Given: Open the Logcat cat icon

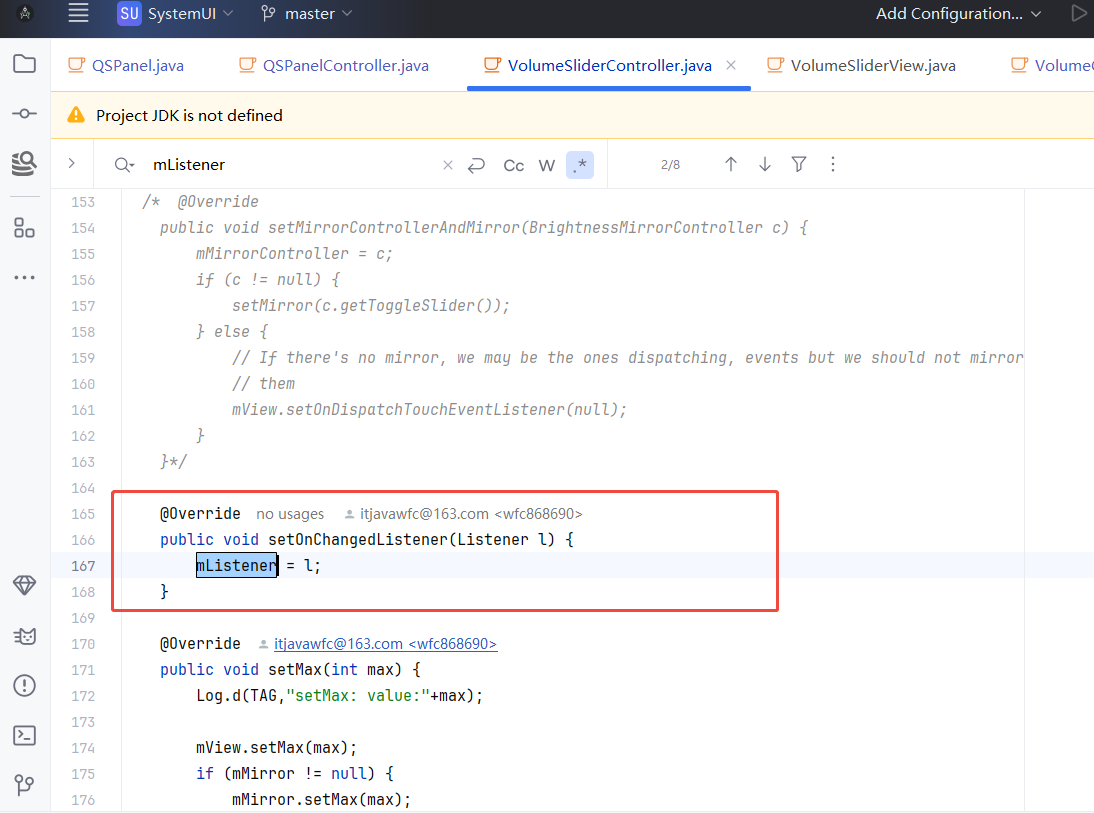Looking at the screenshot, I should click(x=24, y=636).
